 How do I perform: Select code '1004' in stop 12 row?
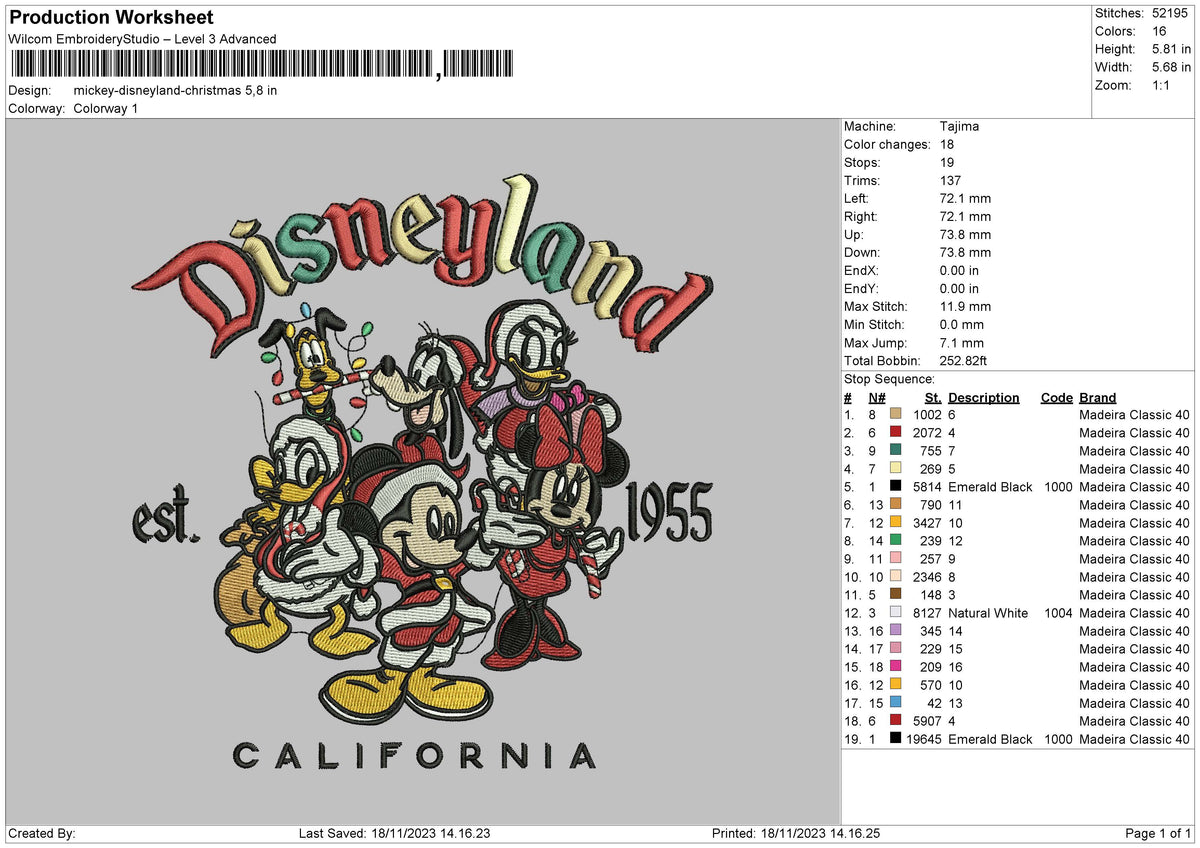1058,613
